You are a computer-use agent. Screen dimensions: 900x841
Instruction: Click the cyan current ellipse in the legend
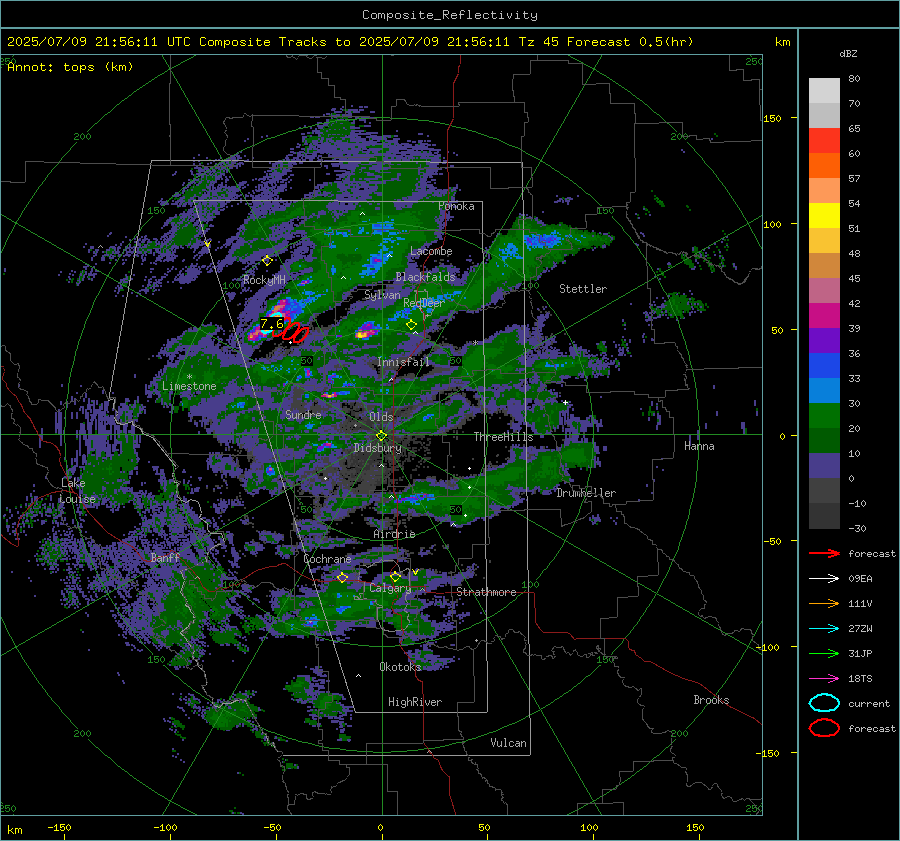(x=824, y=703)
